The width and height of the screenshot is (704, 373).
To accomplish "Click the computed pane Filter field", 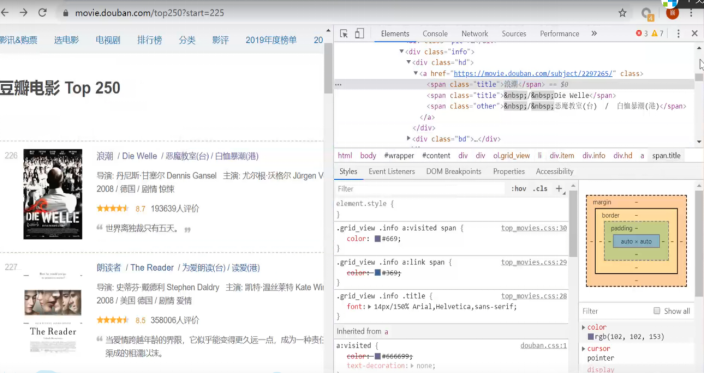I will pyautogui.click(x=615, y=311).
